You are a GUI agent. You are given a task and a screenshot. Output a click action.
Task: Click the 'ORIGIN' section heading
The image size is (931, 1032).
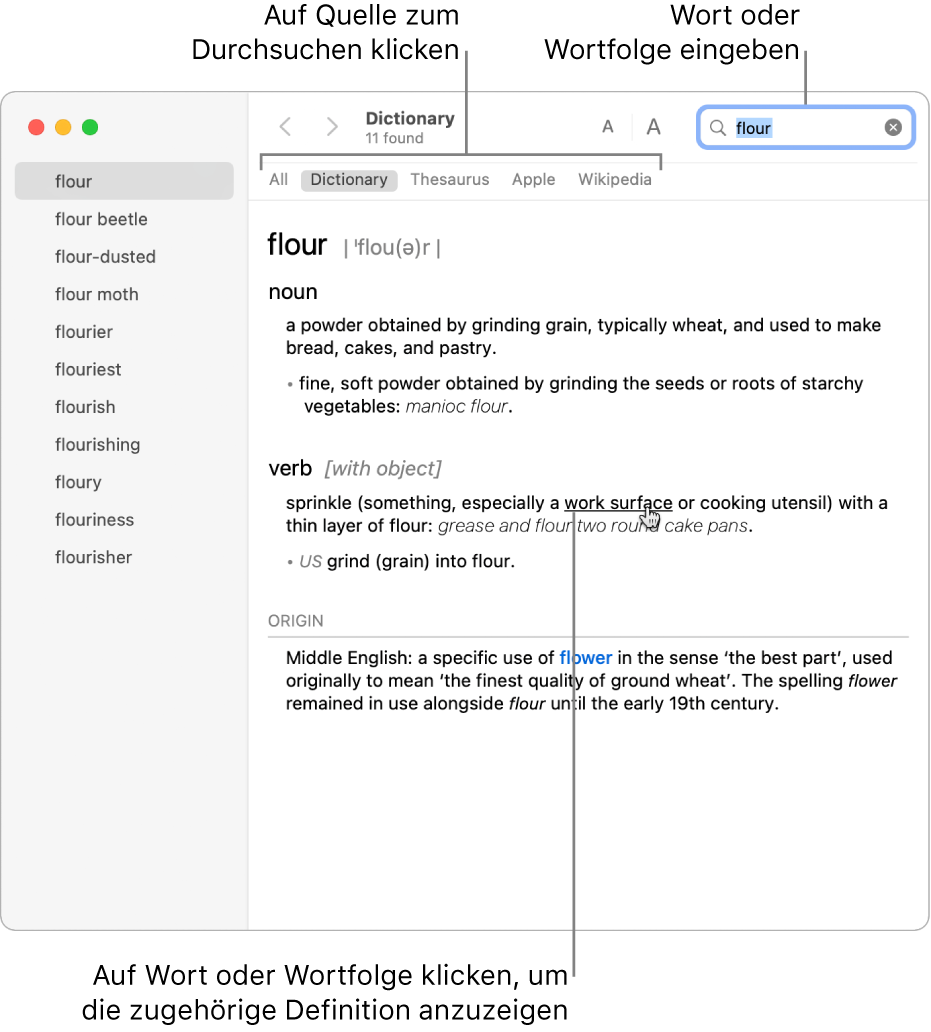click(x=295, y=621)
